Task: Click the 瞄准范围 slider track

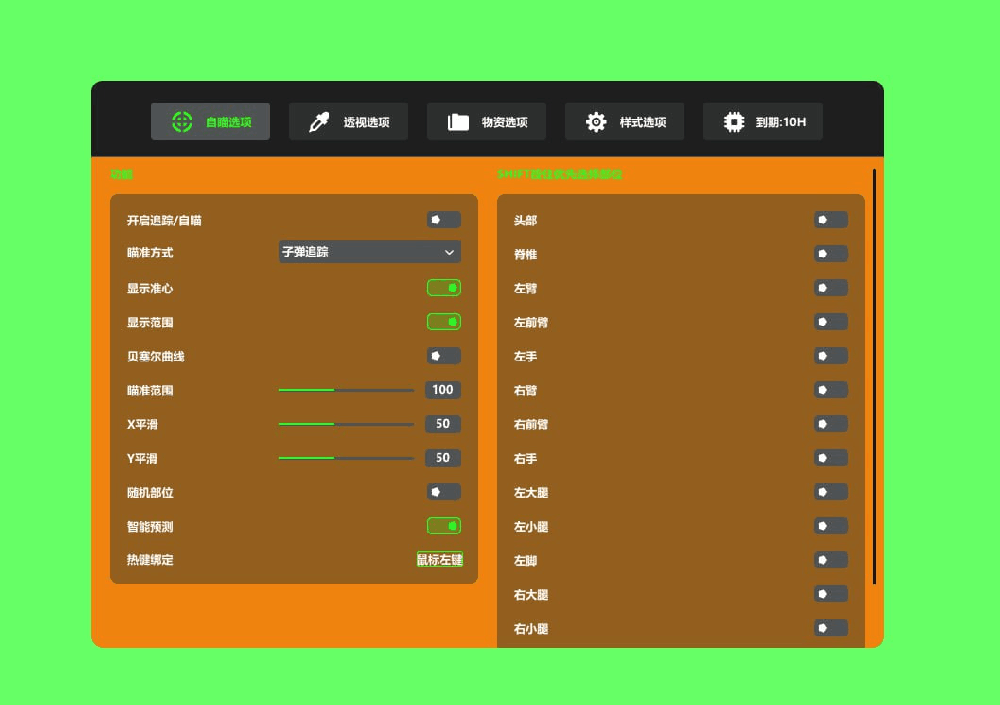Action: click(346, 390)
